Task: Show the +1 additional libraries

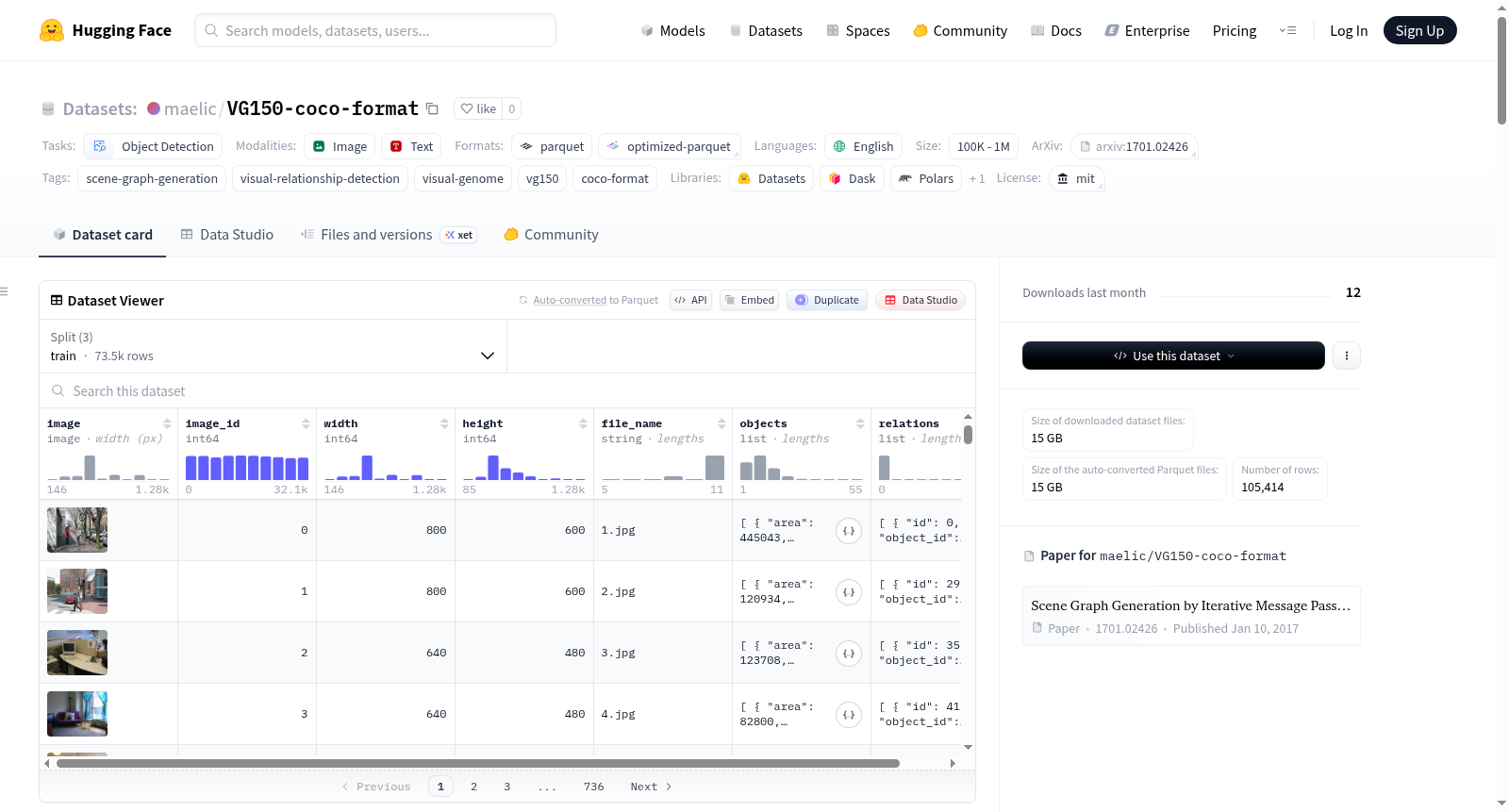Action: pyautogui.click(x=977, y=178)
